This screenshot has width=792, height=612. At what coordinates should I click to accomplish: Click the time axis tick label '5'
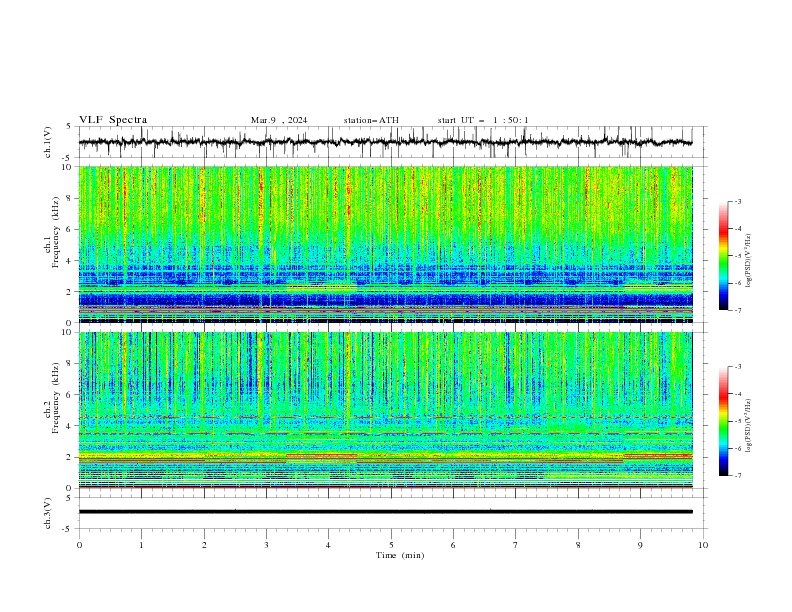click(x=391, y=545)
